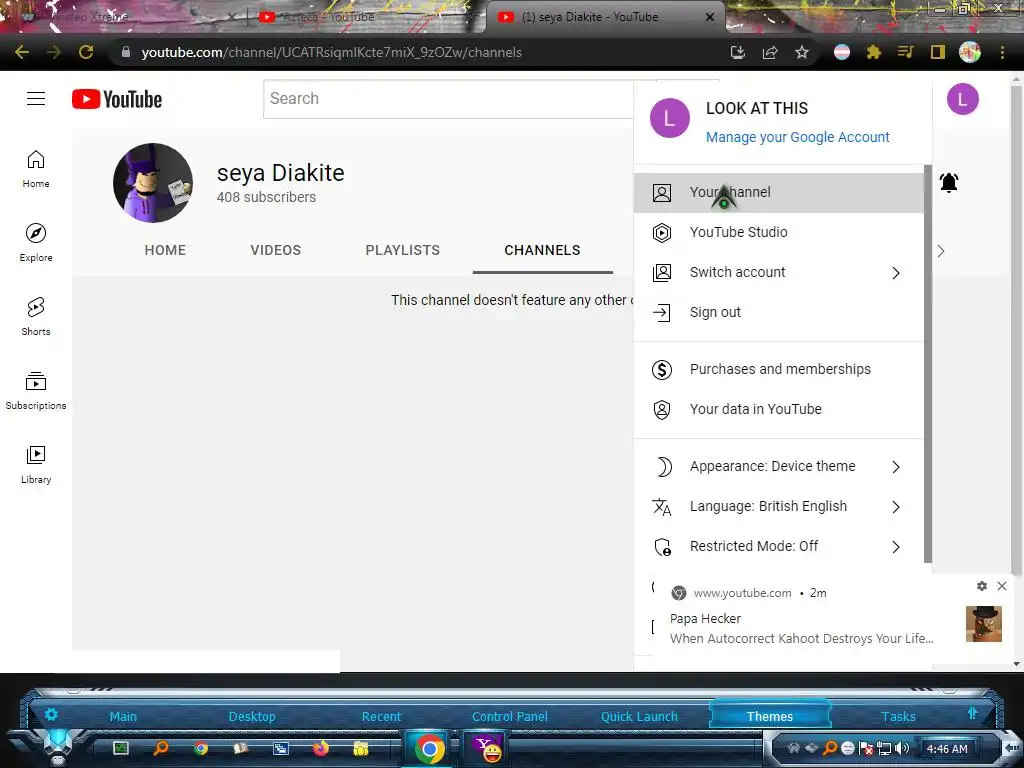Click the Yahoo Messenger taskbar icon

[488, 748]
